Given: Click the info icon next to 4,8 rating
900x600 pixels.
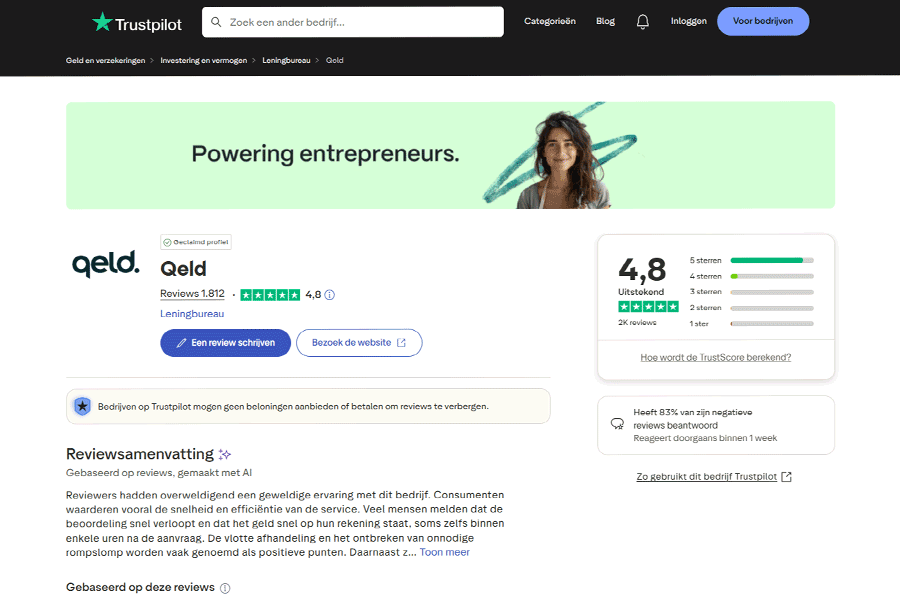Looking at the screenshot, I should pyautogui.click(x=330, y=295).
